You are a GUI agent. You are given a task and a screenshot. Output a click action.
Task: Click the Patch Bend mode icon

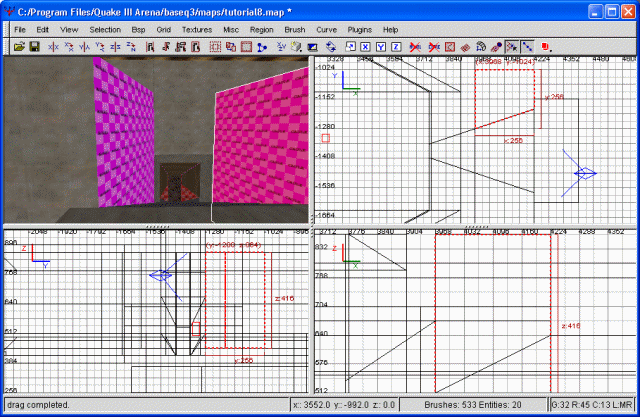[x=481, y=47]
